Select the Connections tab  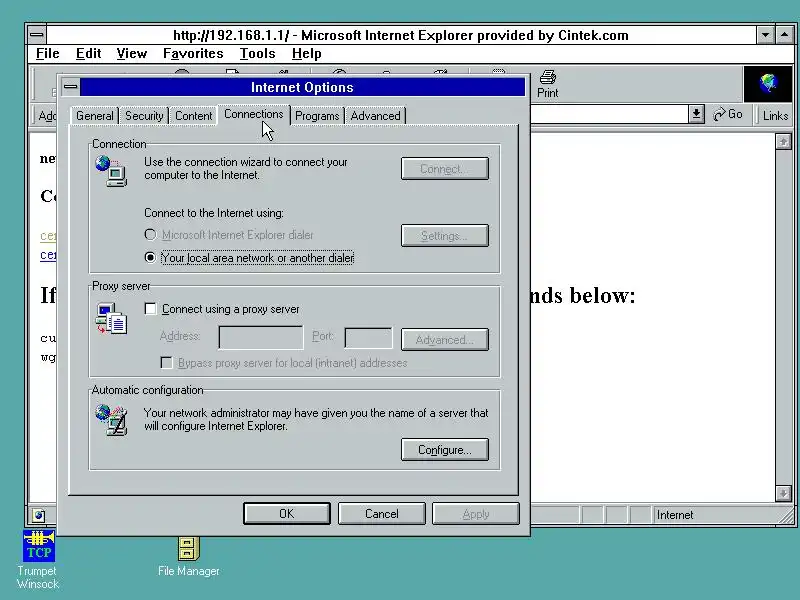(254, 114)
